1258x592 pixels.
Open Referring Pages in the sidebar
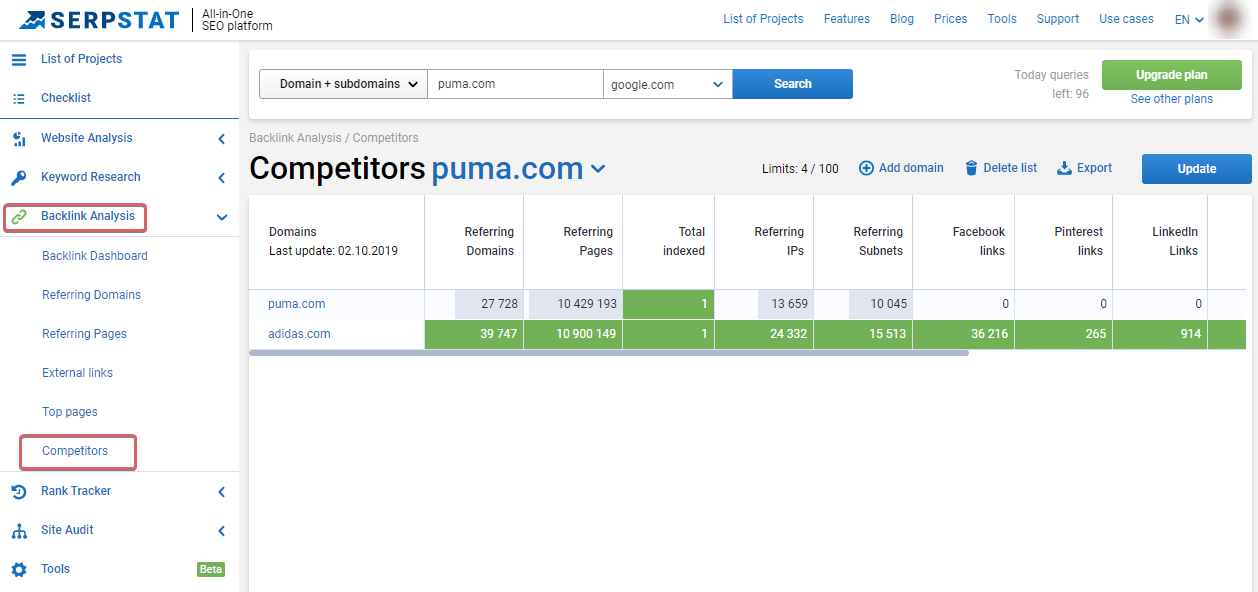(x=84, y=334)
